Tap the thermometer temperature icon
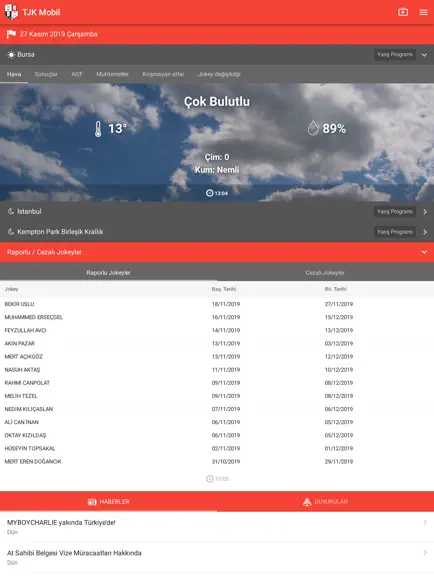The image size is (434, 579). (x=98, y=129)
